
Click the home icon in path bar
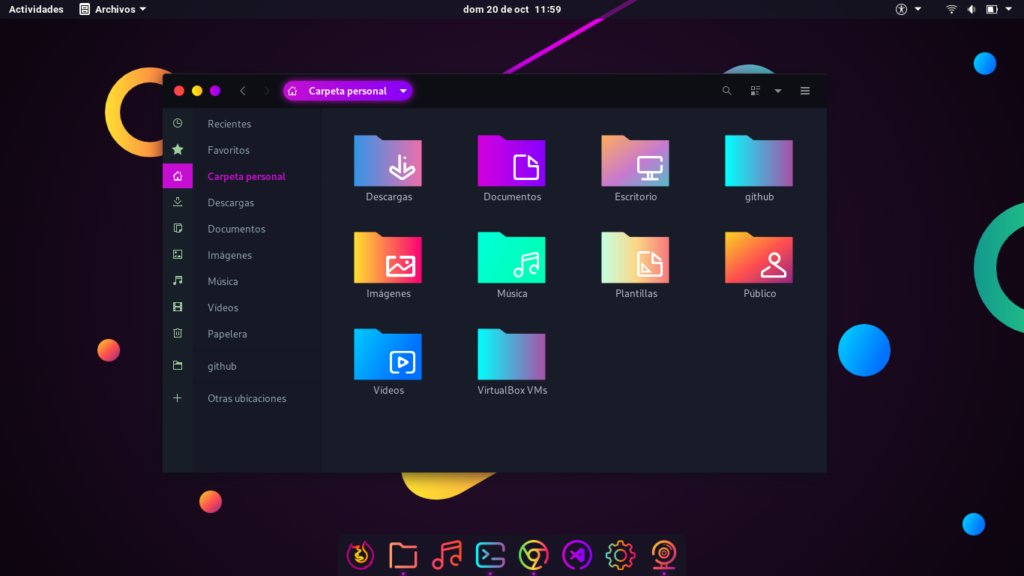(x=293, y=91)
